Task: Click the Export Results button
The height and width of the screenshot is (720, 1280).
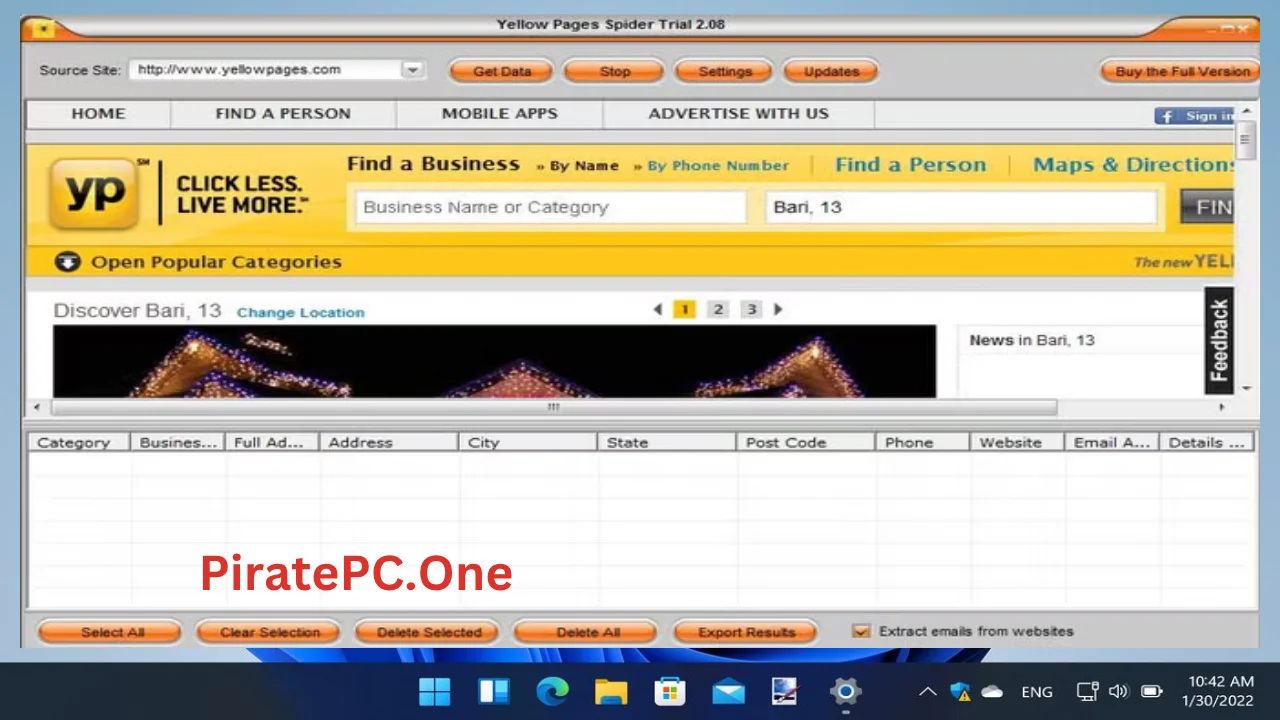Action: (x=746, y=632)
